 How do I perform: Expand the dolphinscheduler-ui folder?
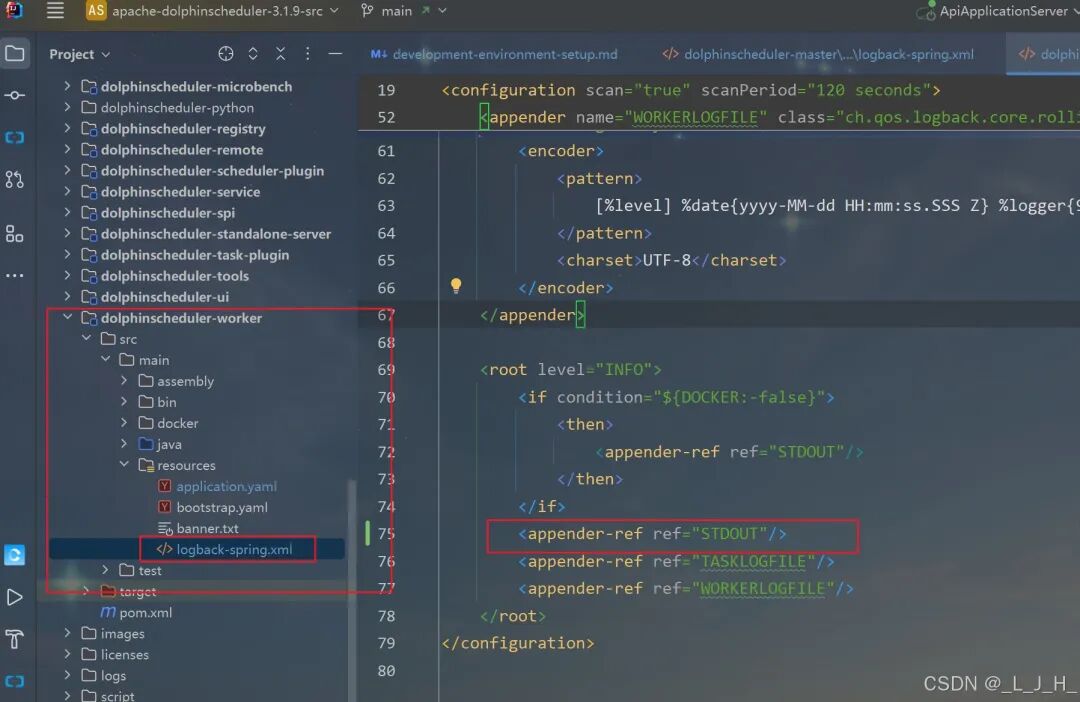coord(67,297)
